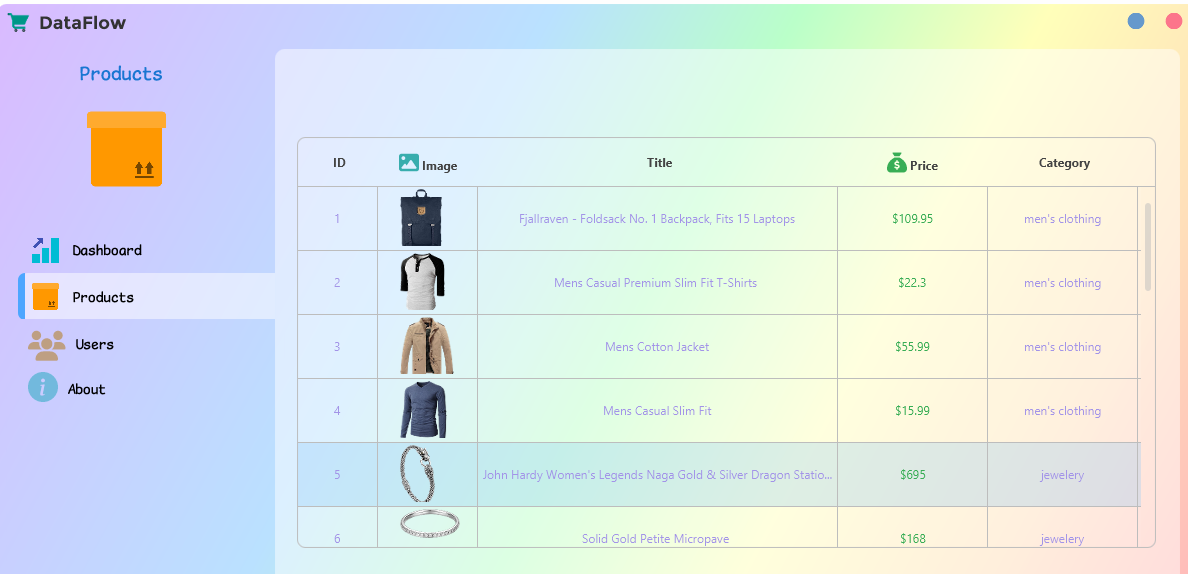Select the John Hardy bracelet row title

pyautogui.click(x=657, y=475)
